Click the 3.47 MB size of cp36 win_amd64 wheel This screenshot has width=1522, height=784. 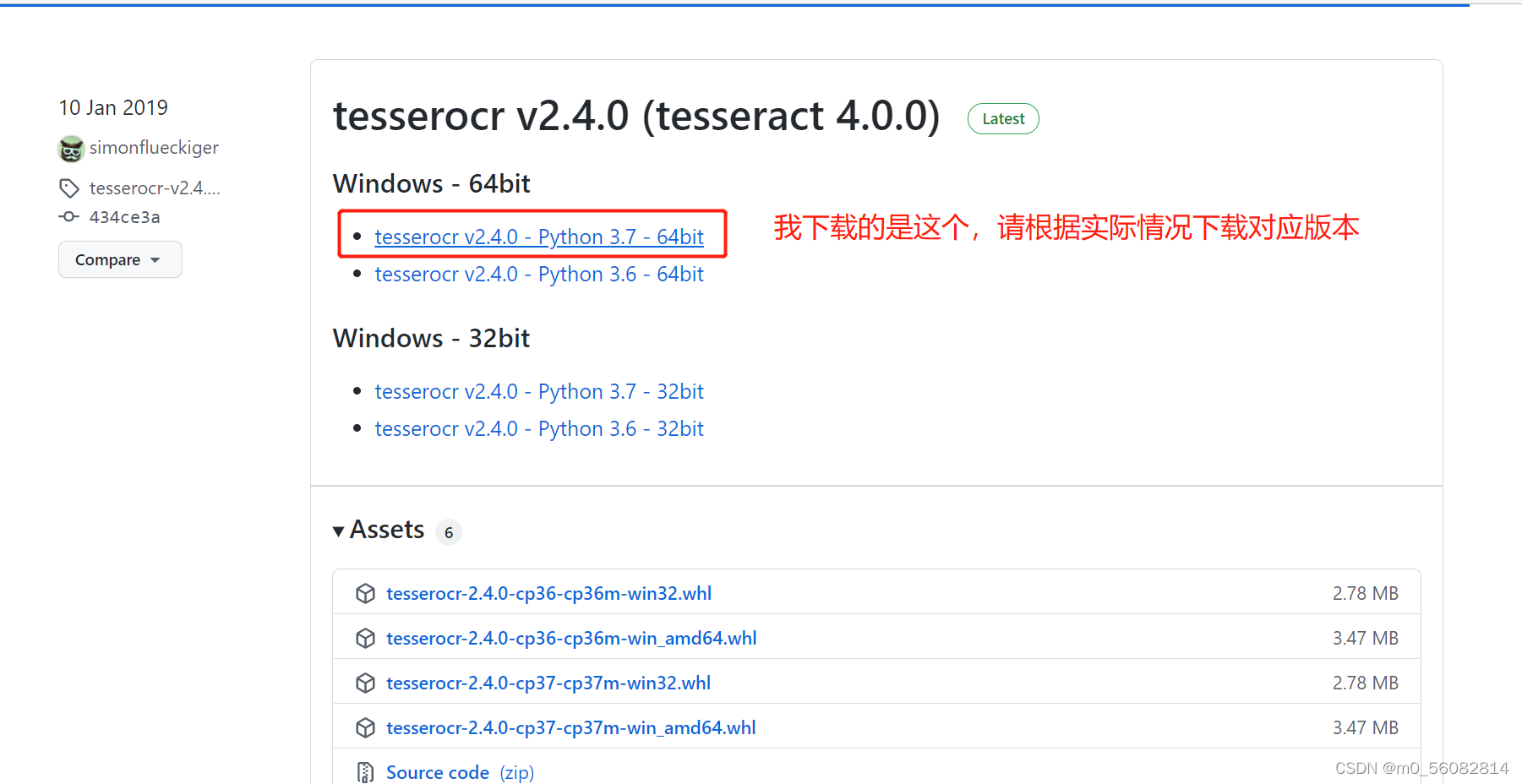pos(1366,638)
